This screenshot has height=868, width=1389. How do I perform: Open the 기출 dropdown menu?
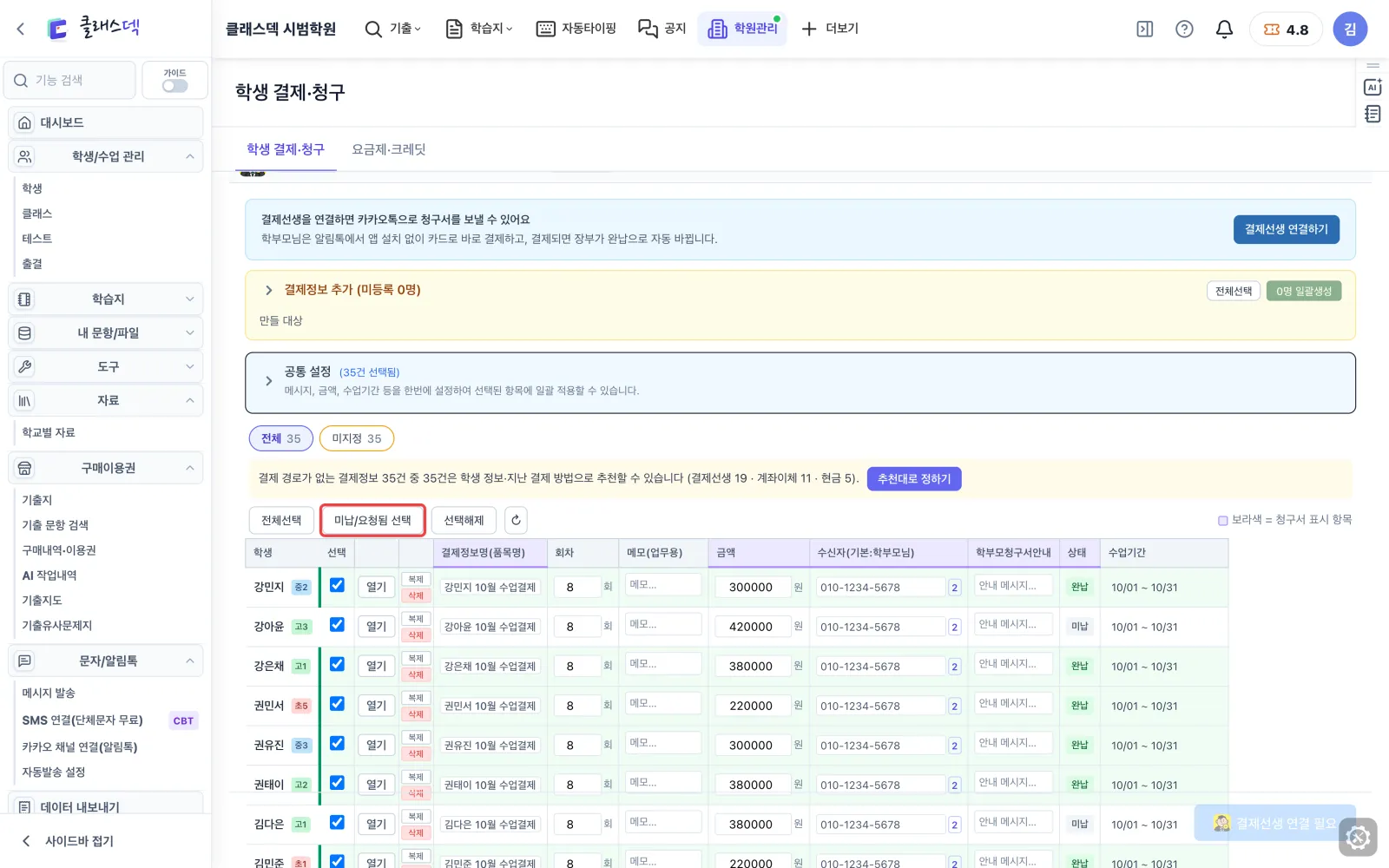coord(393,29)
